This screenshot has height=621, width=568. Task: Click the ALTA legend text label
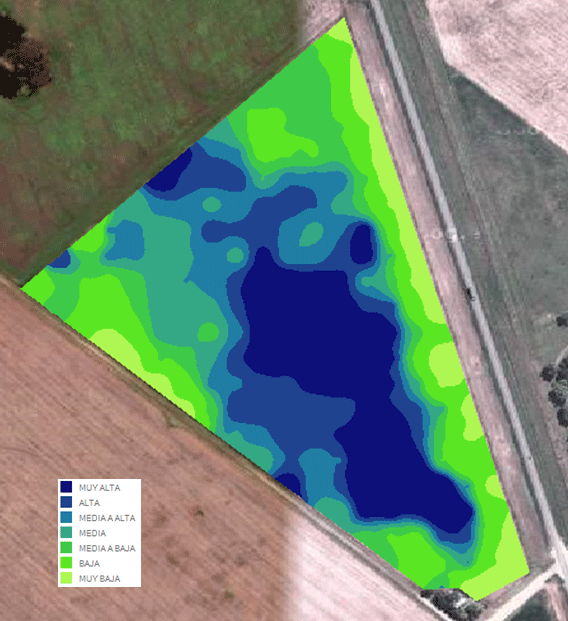tap(89, 503)
